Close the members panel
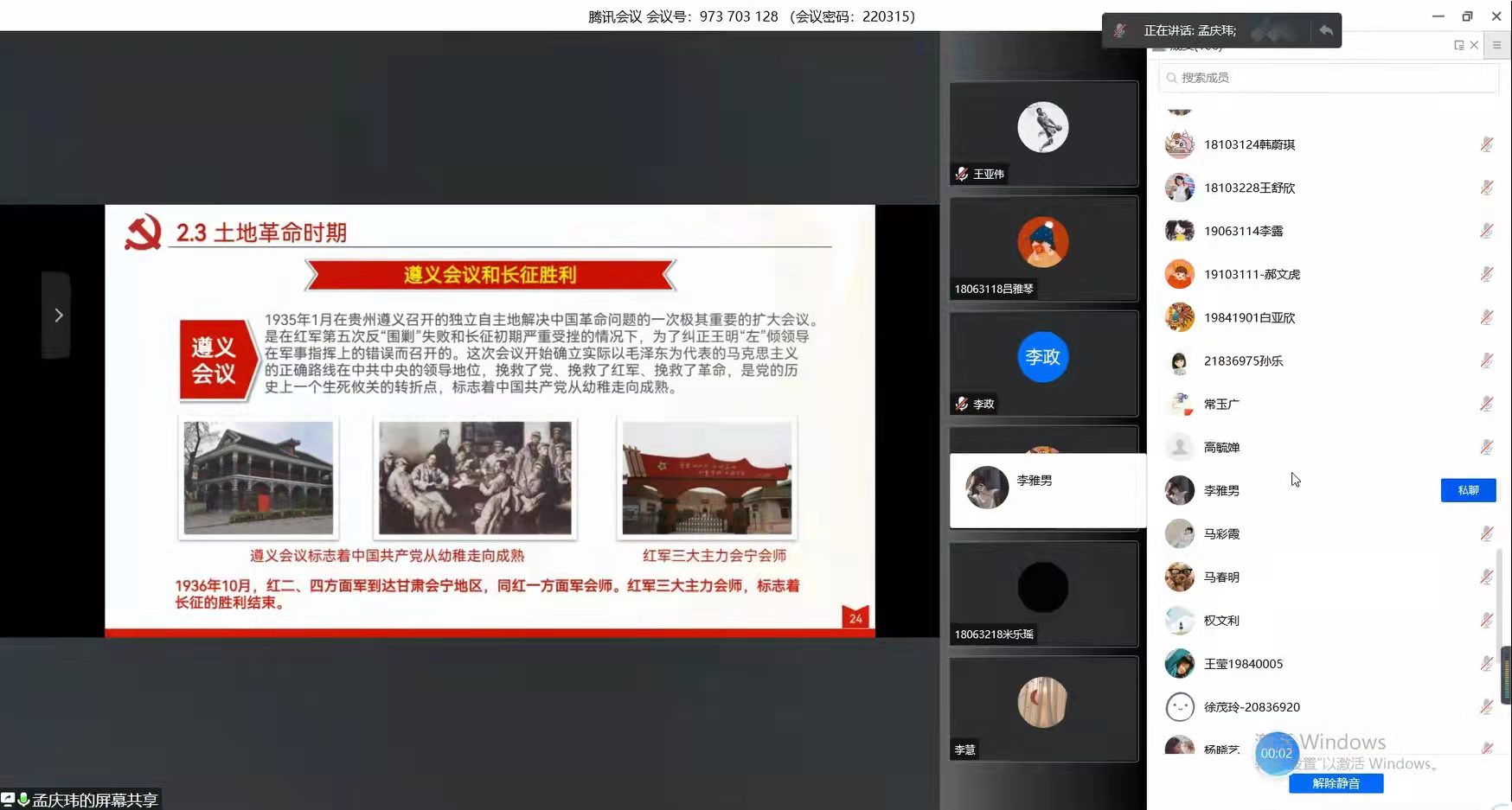 coord(1475,45)
